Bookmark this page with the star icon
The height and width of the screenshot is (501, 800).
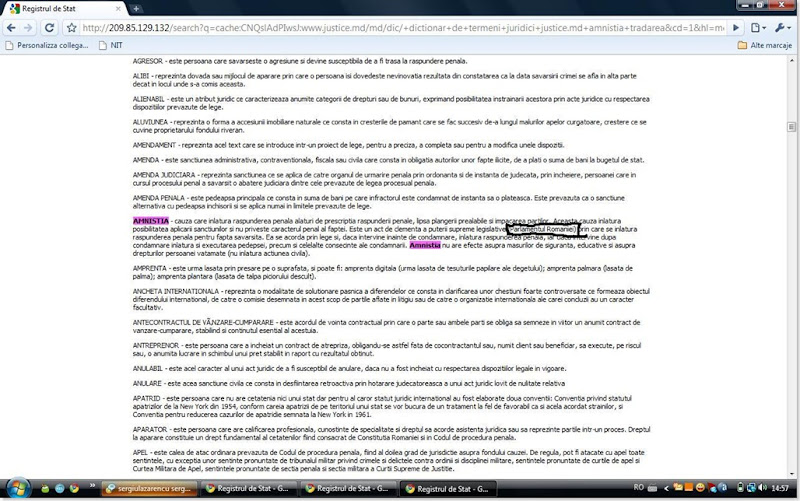[x=71, y=28]
